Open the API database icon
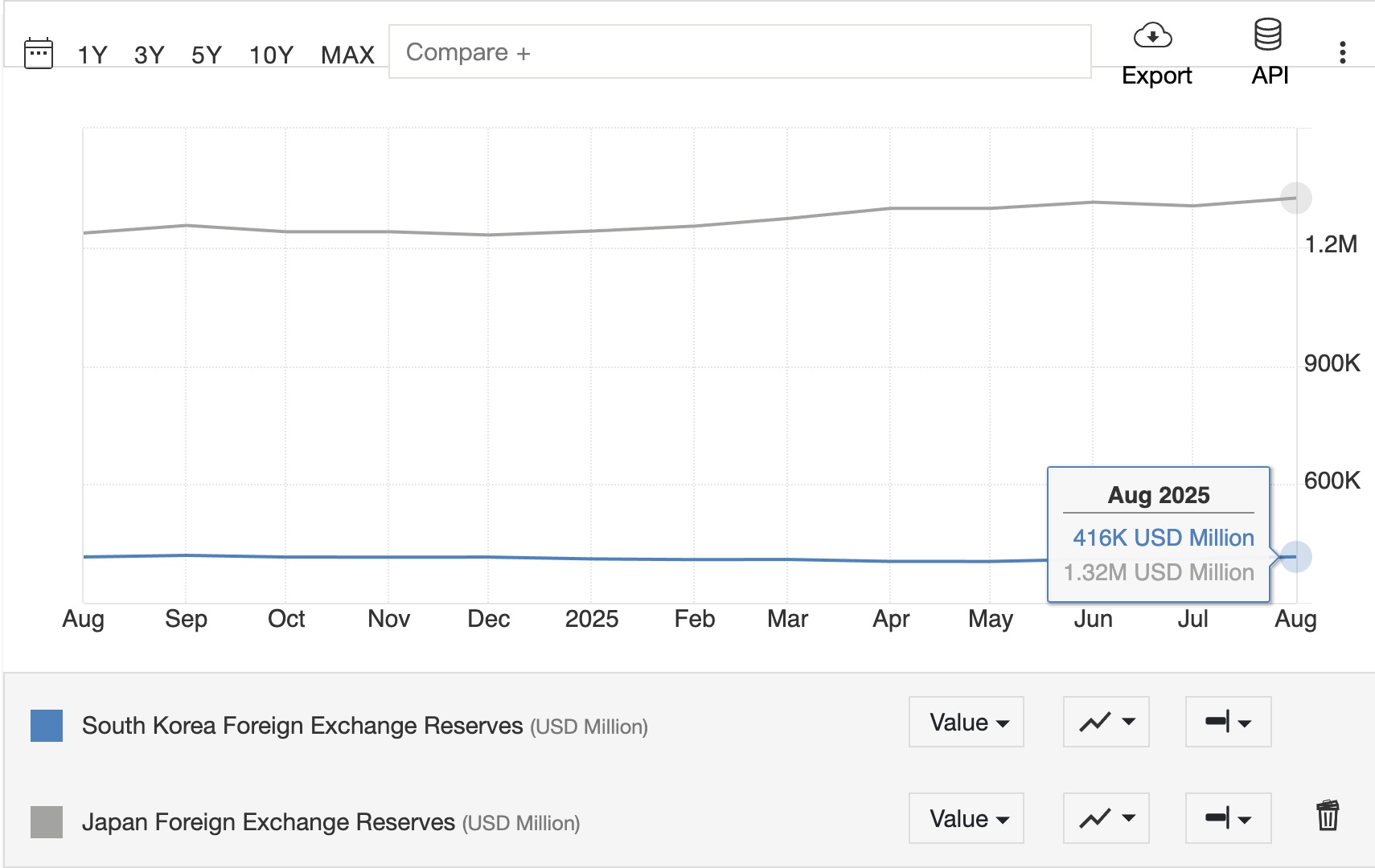 tap(1267, 36)
